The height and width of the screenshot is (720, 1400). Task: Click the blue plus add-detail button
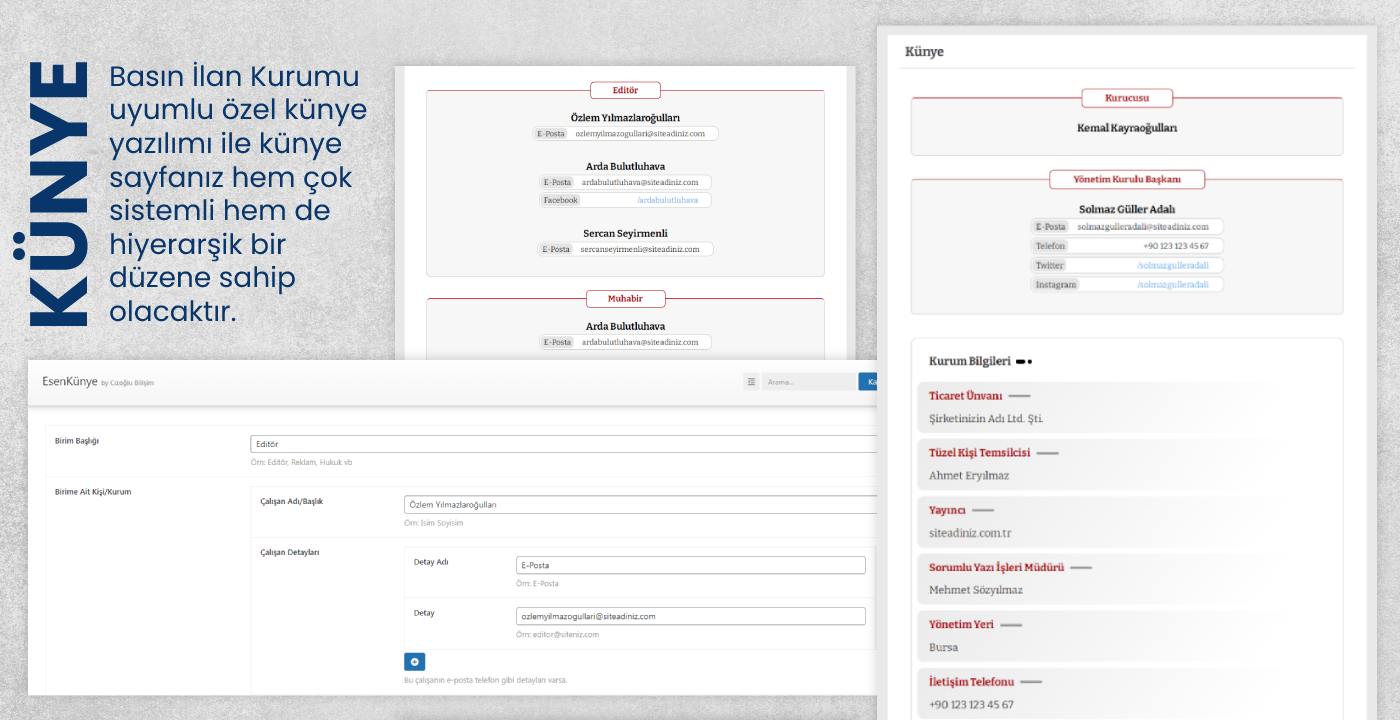(x=415, y=662)
